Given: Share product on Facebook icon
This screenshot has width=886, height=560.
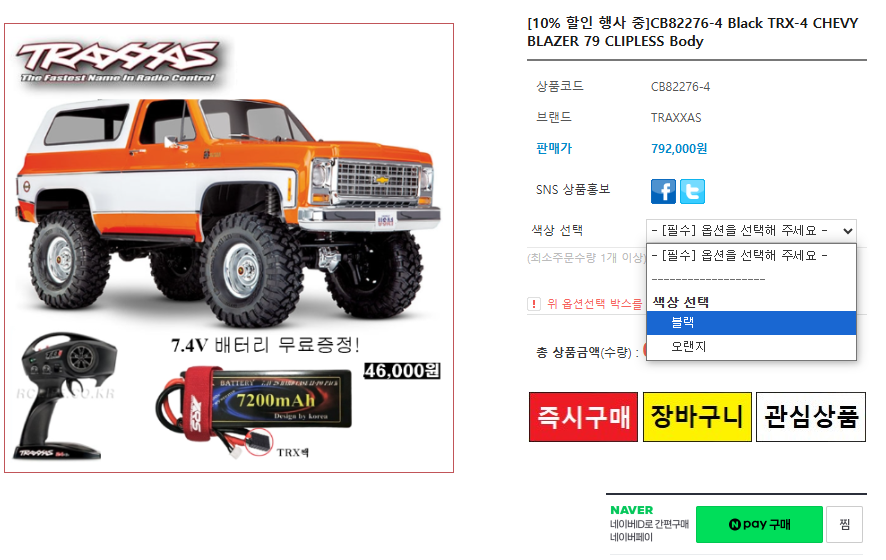Looking at the screenshot, I should pos(663,192).
